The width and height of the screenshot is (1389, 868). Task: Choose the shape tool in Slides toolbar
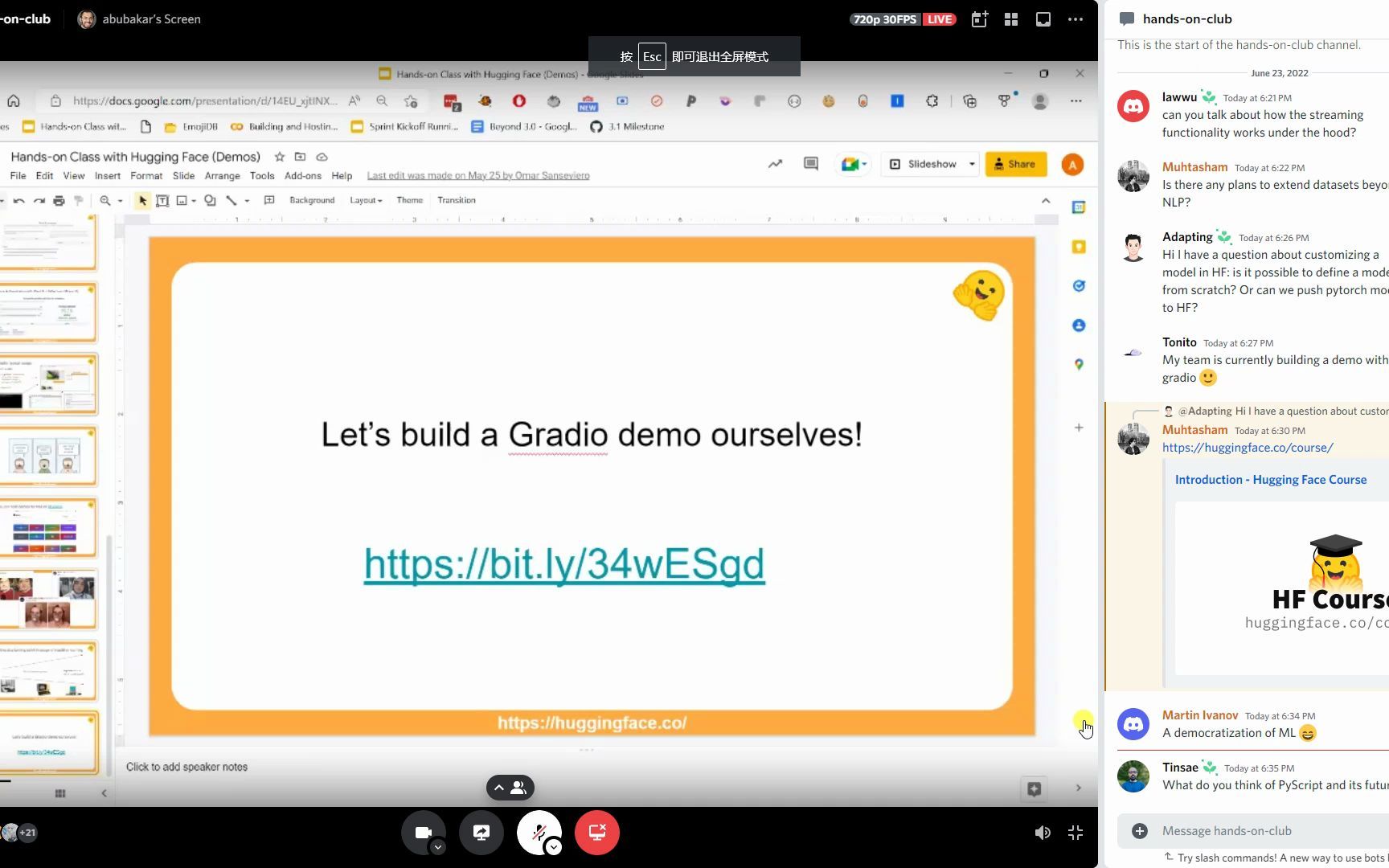click(210, 200)
